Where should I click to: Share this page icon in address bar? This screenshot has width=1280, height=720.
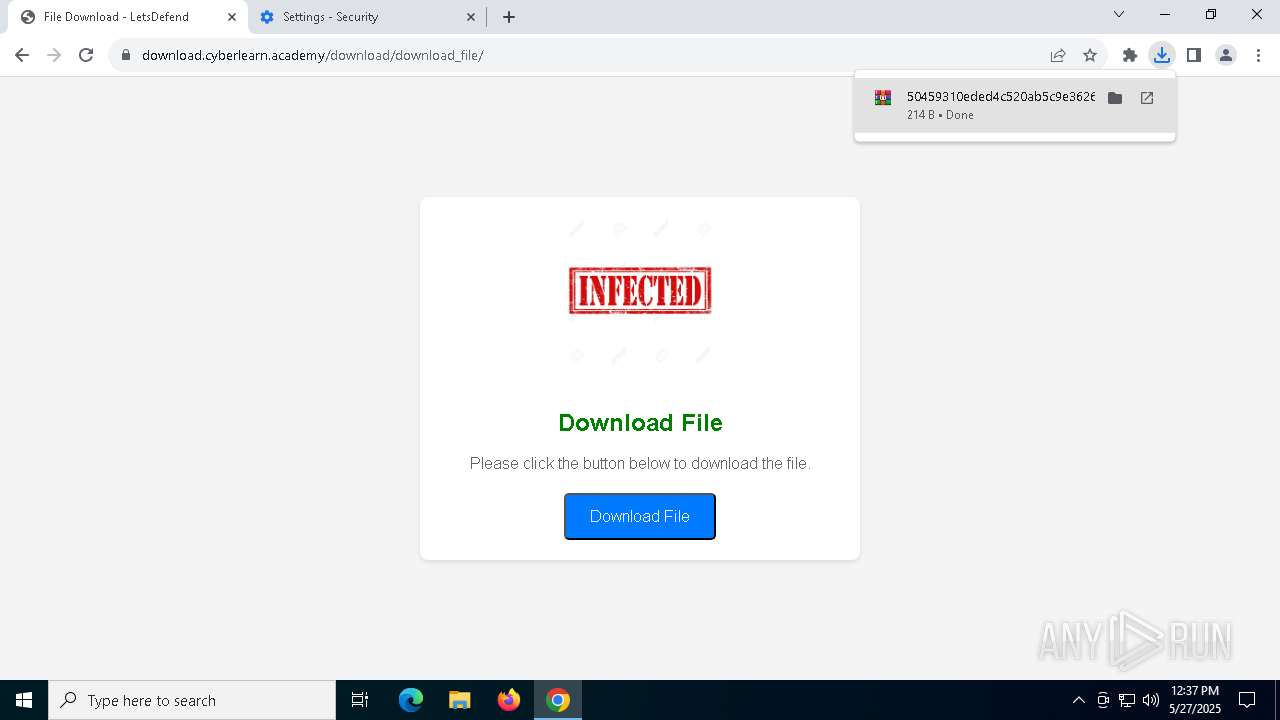(1058, 55)
